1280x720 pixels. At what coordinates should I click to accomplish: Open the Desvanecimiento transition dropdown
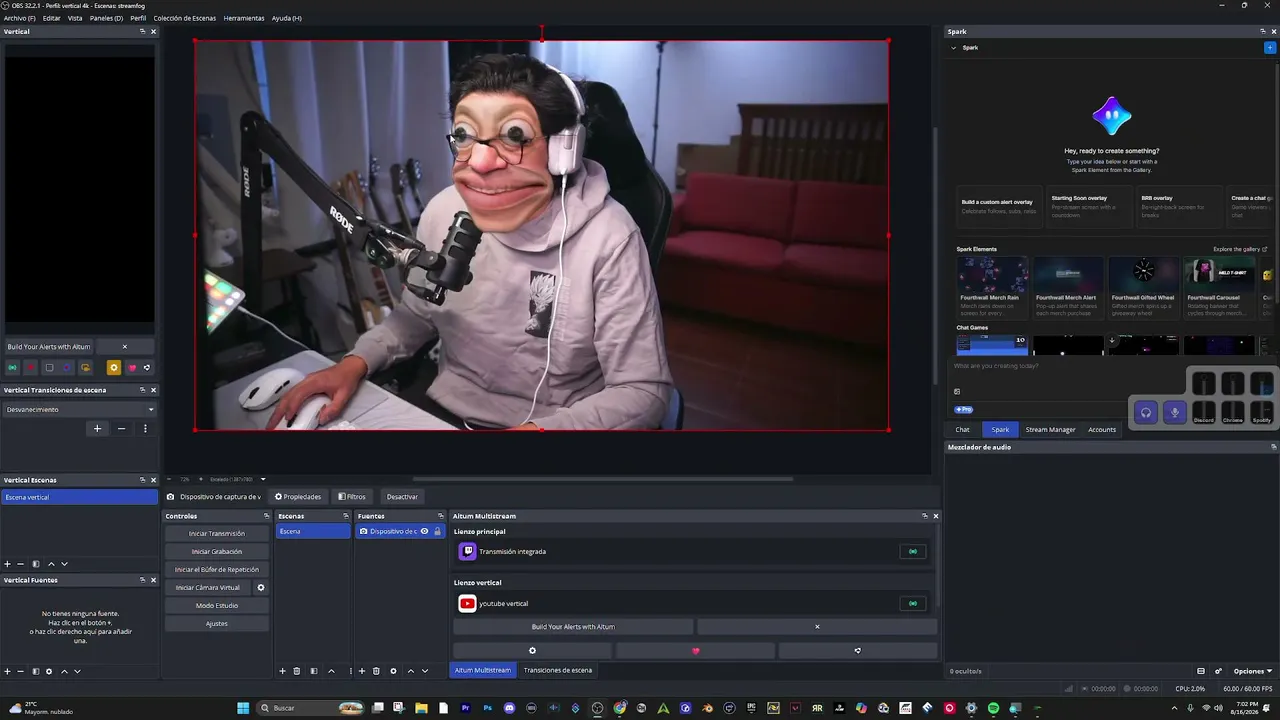(x=80, y=409)
